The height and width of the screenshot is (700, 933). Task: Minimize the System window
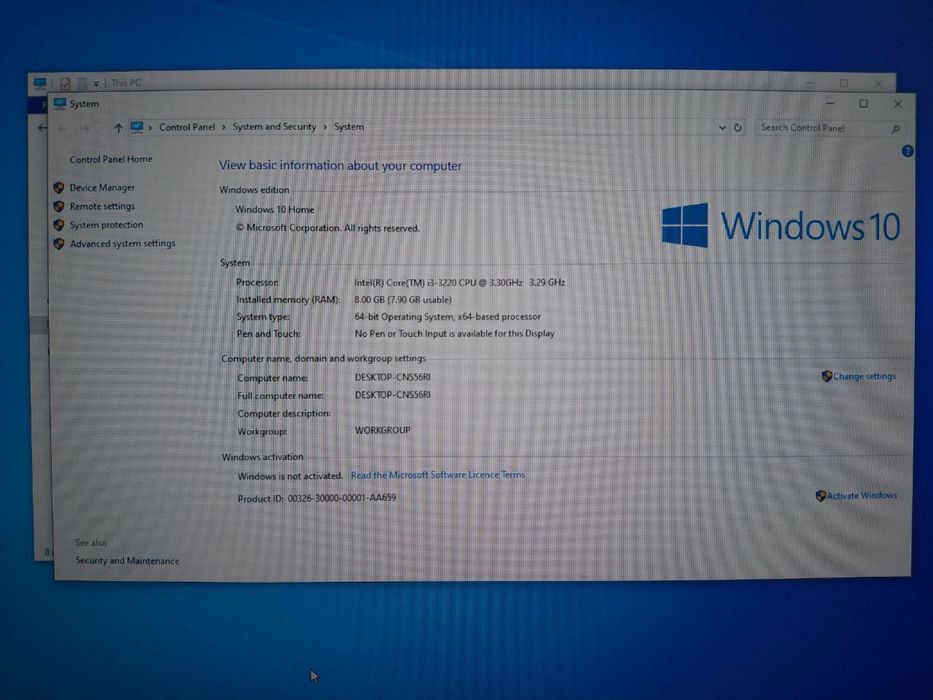[x=830, y=104]
